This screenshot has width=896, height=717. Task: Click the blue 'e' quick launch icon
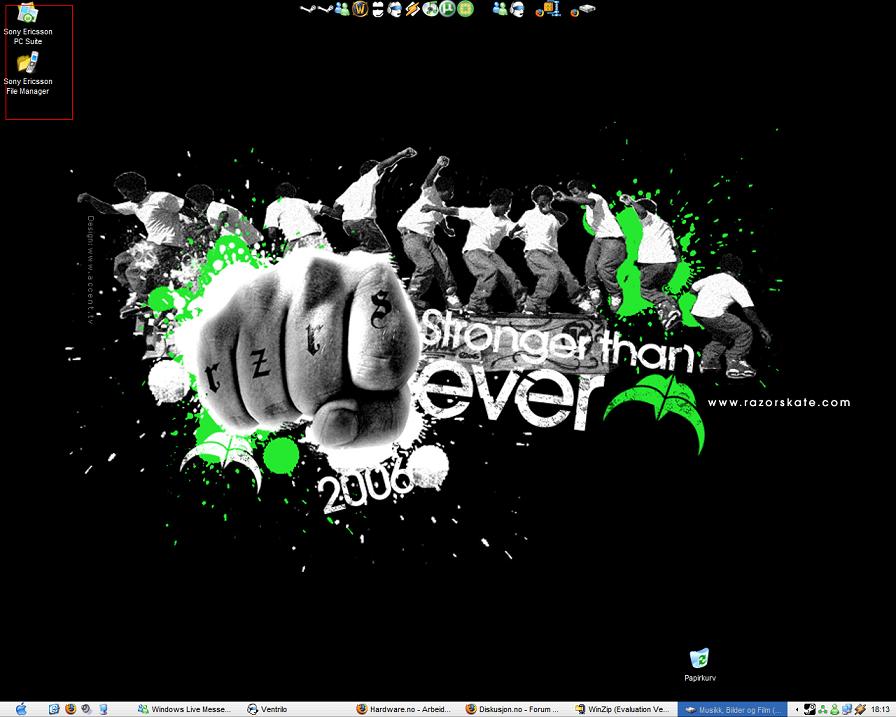54,709
